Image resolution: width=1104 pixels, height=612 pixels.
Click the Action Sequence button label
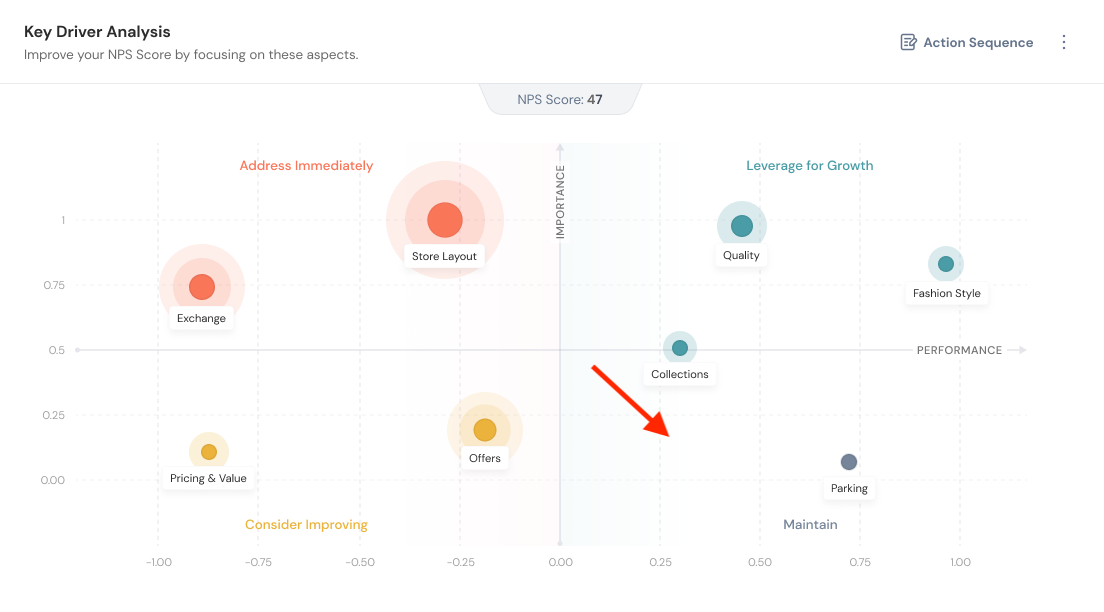pyautogui.click(x=978, y=42)
